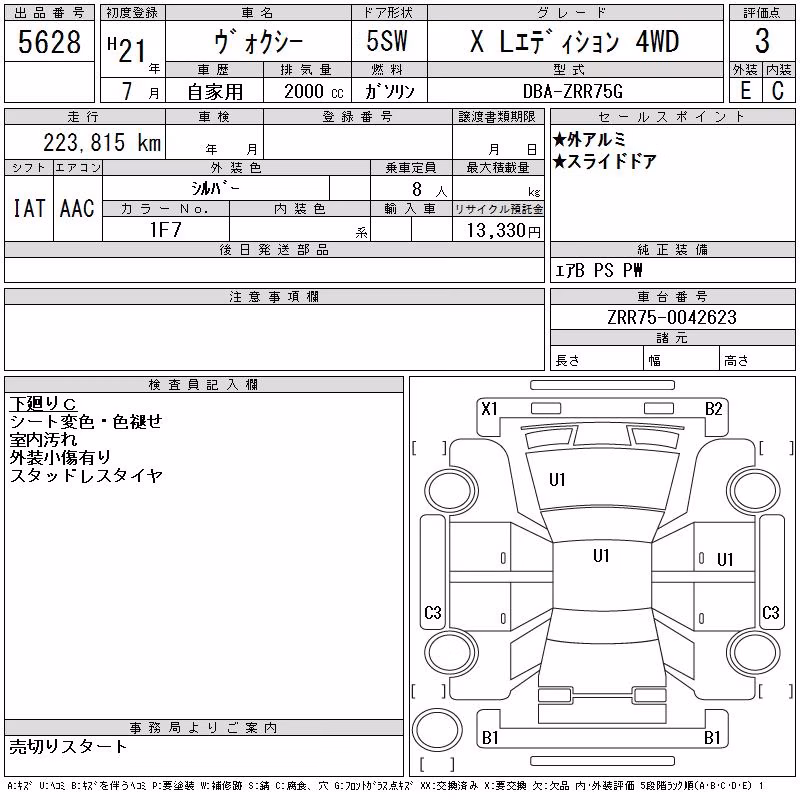Click the right side C3 corrosion mark
Image resolution: width=800 pixels, height=800 pixels.
pyautogui.click(x=770, y=612)
